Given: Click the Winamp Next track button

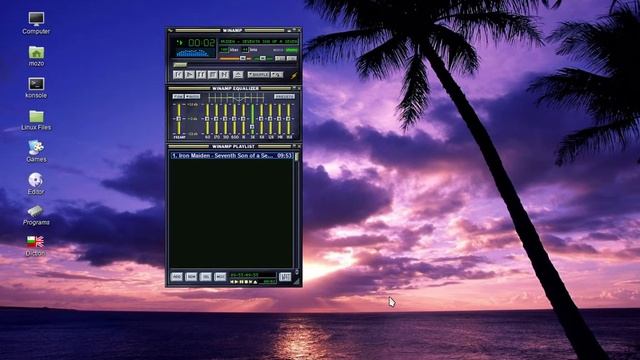Looking at the screenshot, I should pos(224,75).
